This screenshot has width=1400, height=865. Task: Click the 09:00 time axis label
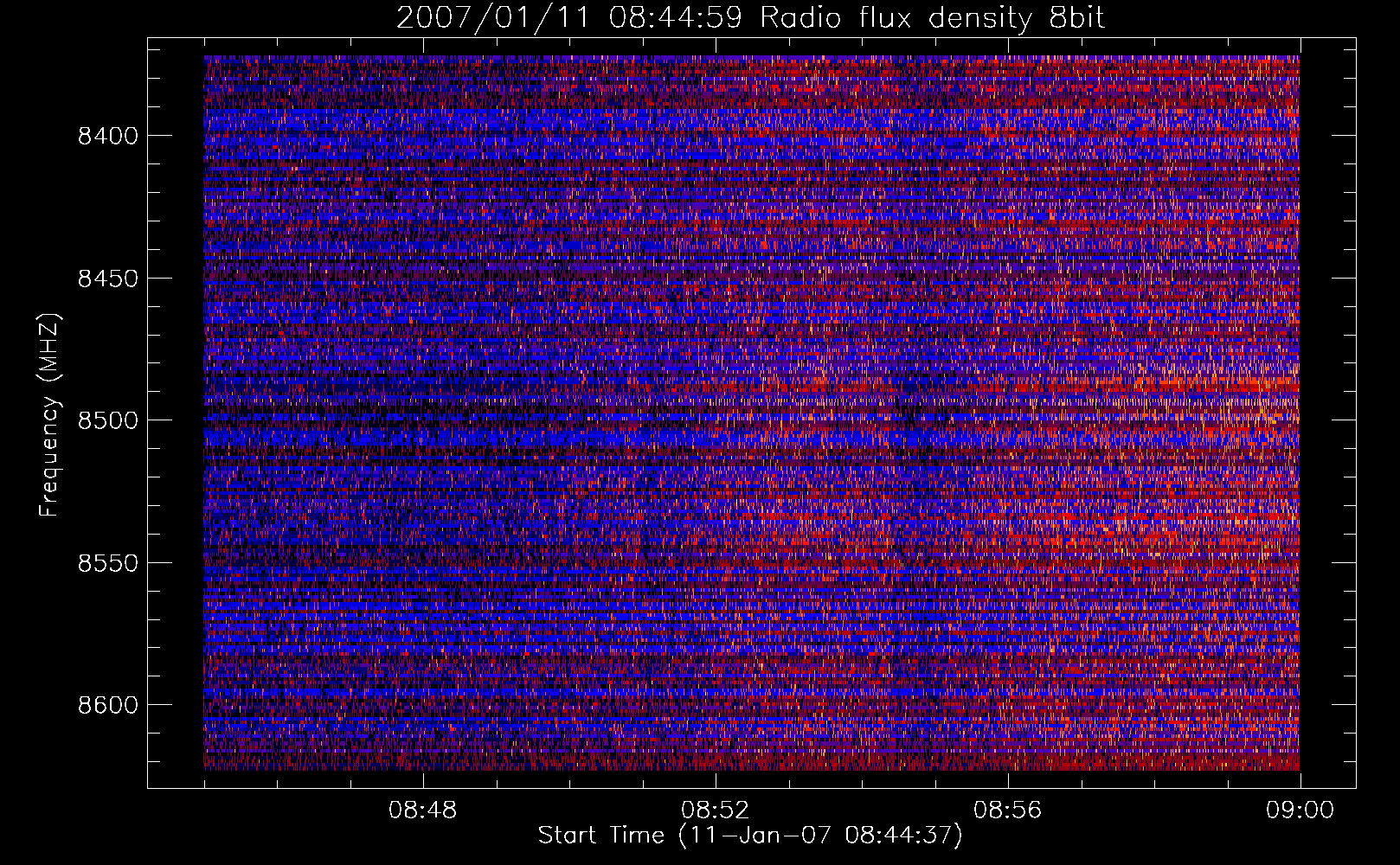click(1300, 811)
